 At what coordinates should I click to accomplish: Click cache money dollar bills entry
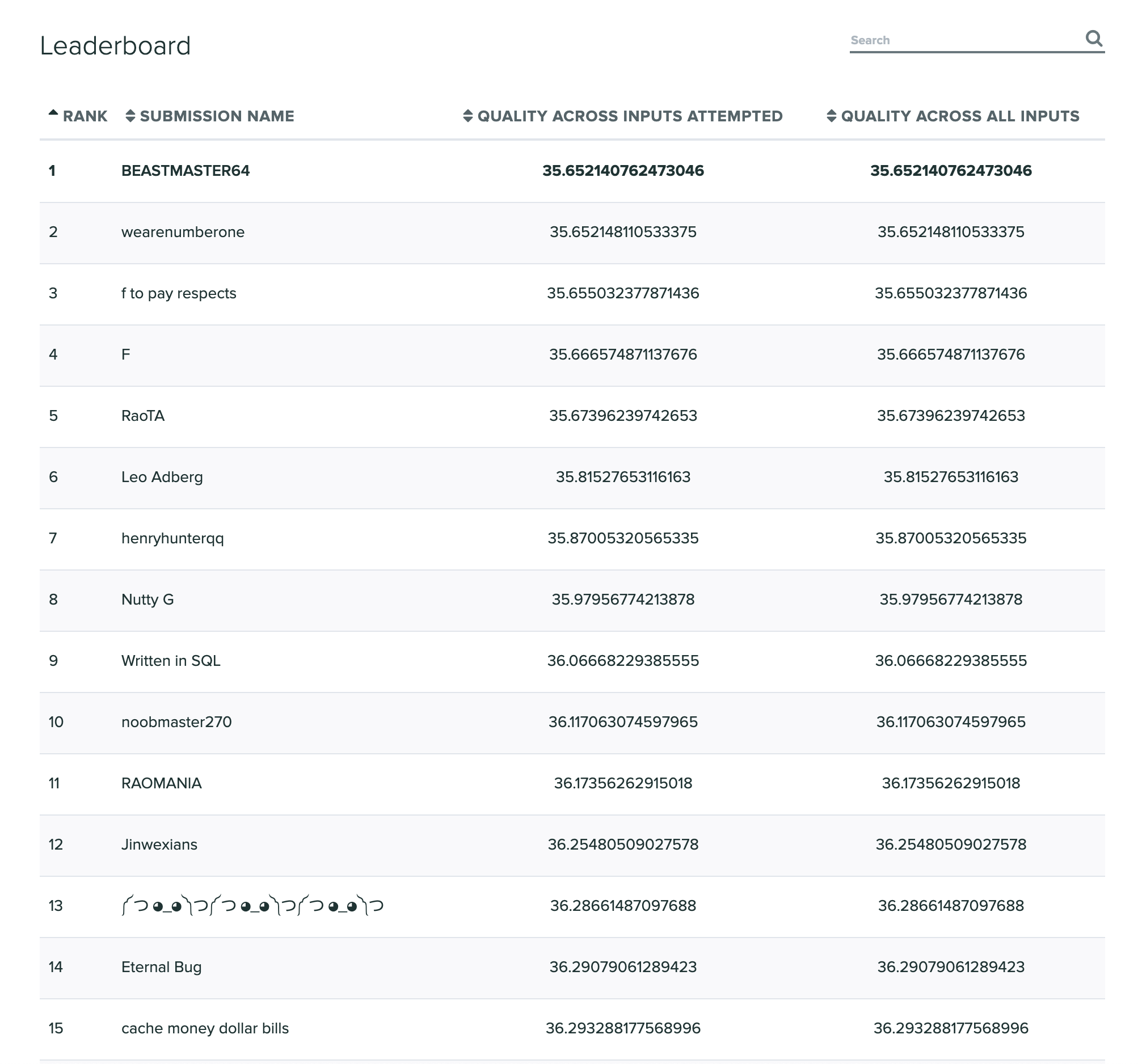point(205,1028)
